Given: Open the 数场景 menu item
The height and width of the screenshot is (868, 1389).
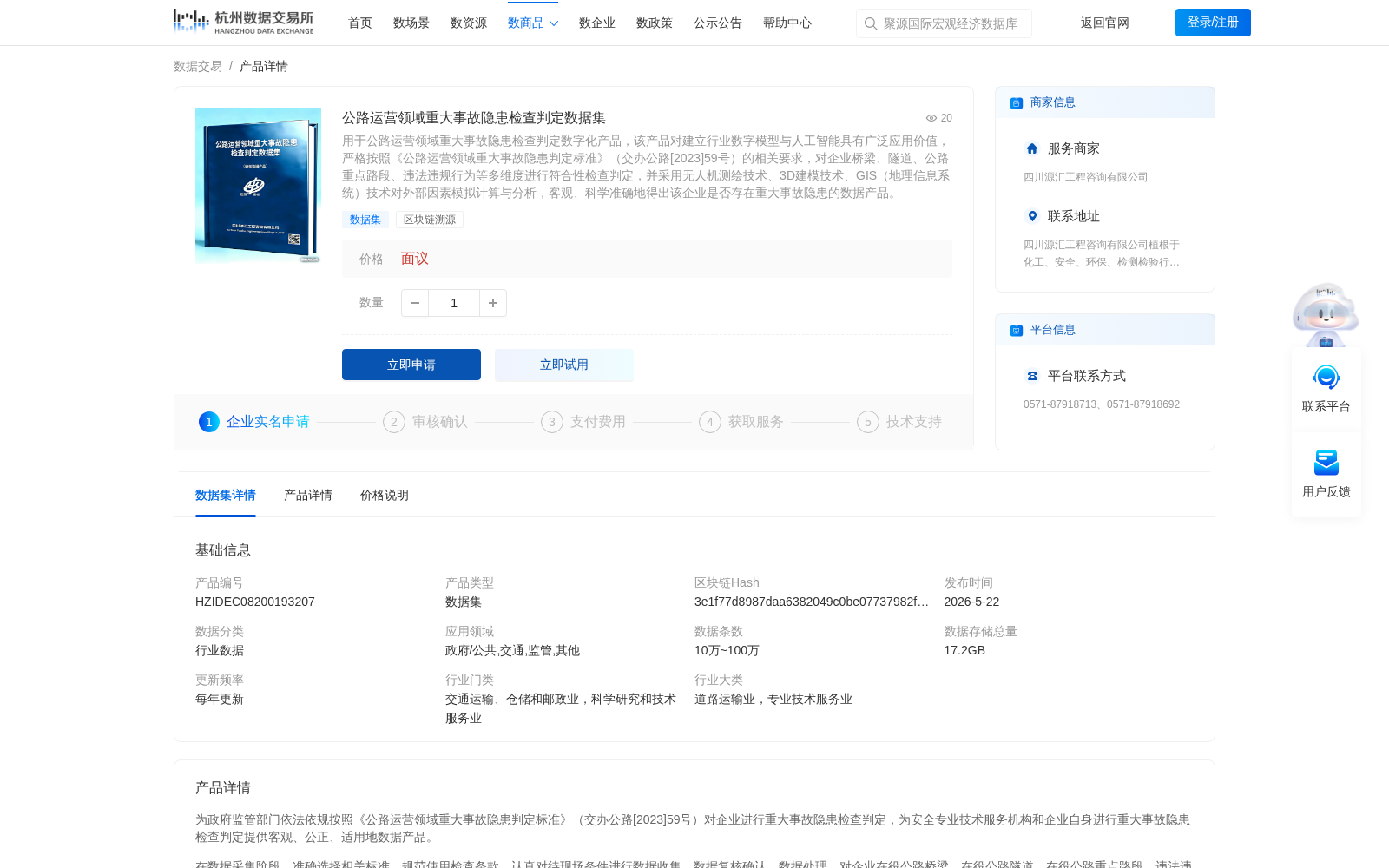Looking at the screenshot, I should (x=411, y=23).
